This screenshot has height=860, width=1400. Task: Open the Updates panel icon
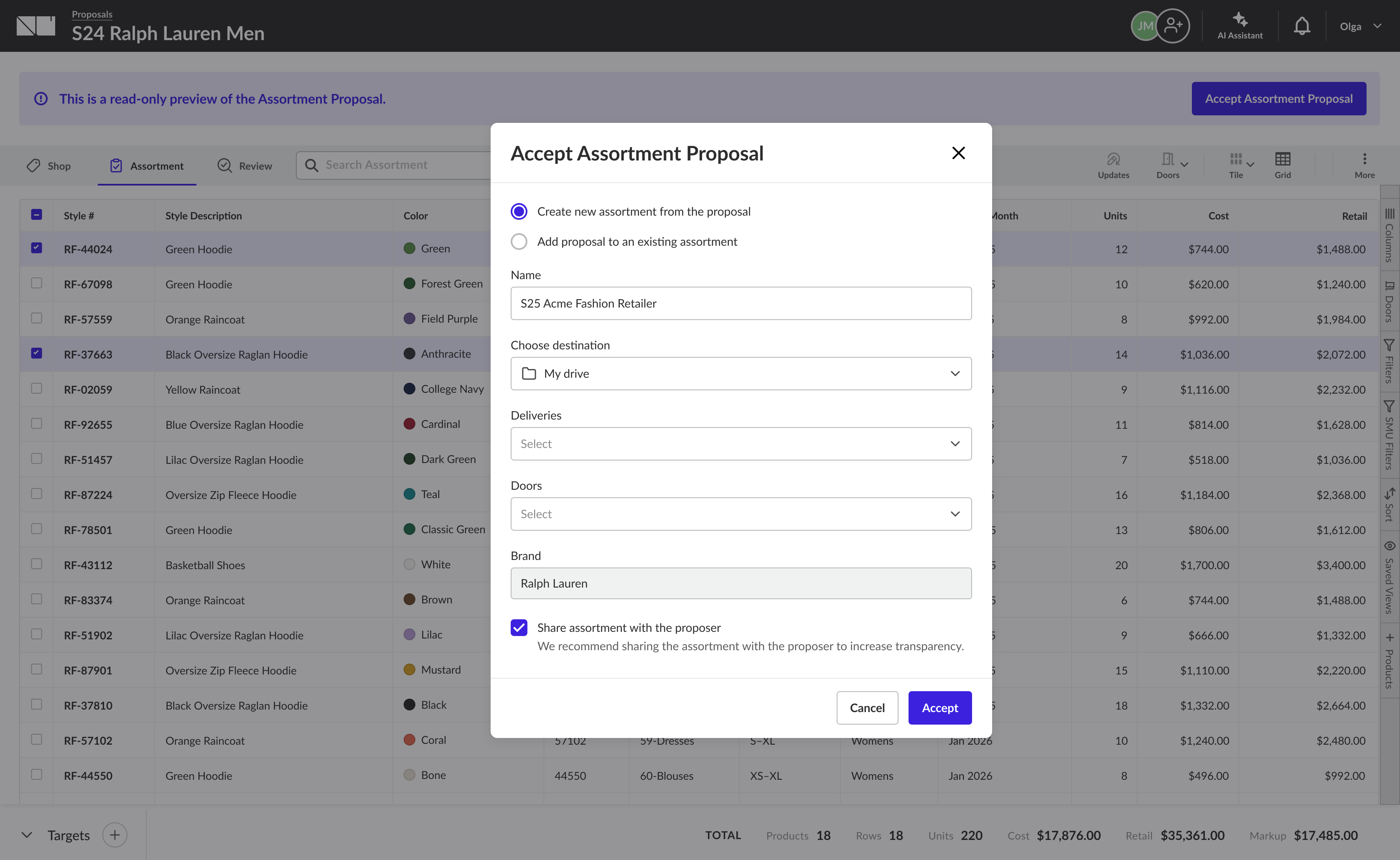1113,165
